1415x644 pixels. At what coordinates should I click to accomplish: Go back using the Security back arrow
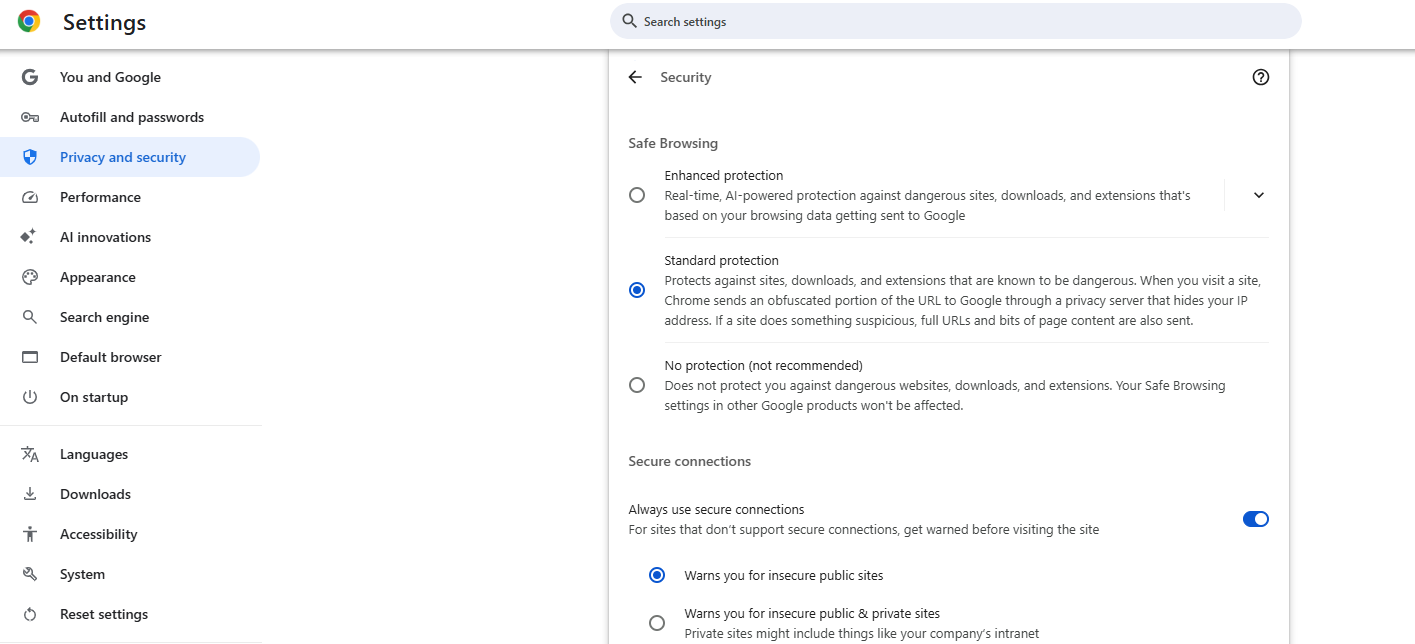635,77
